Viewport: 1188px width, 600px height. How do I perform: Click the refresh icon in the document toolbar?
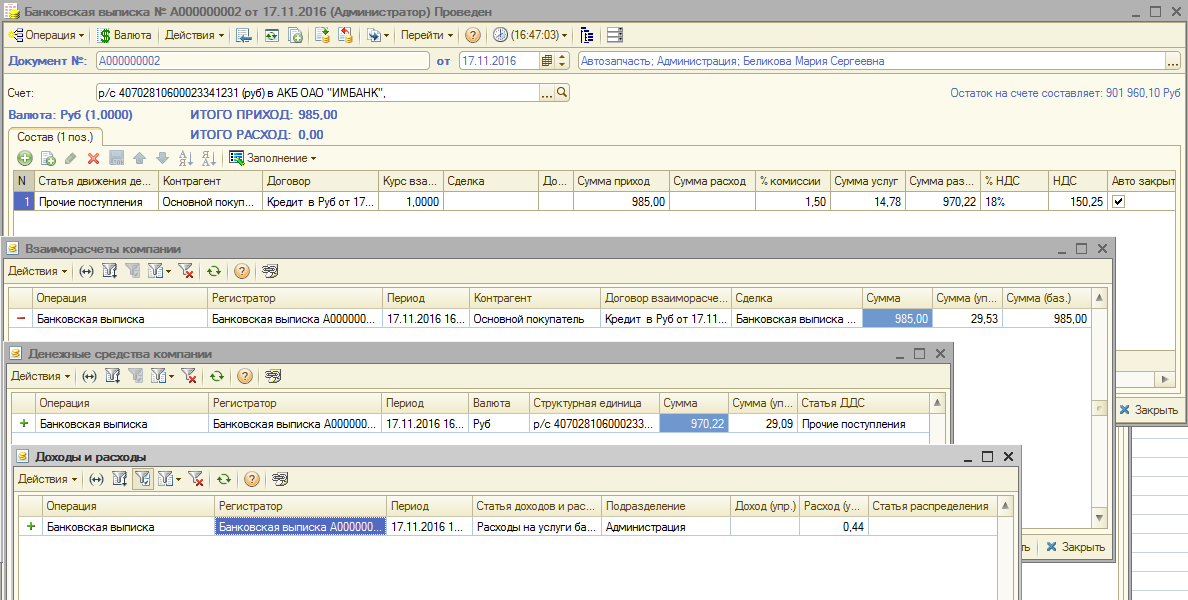point(271,35)
